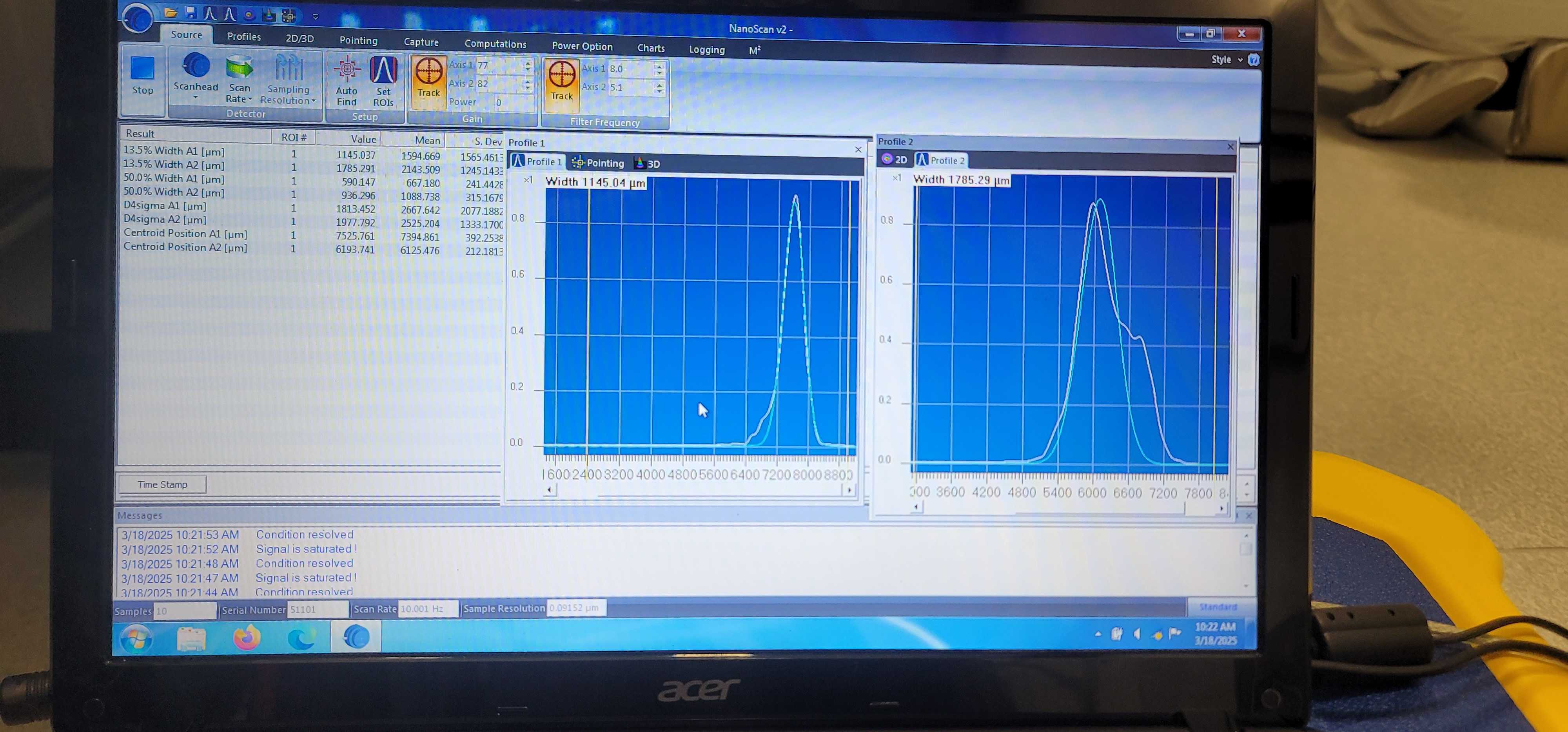Open the Scanhead dropdown

[195, 77]
